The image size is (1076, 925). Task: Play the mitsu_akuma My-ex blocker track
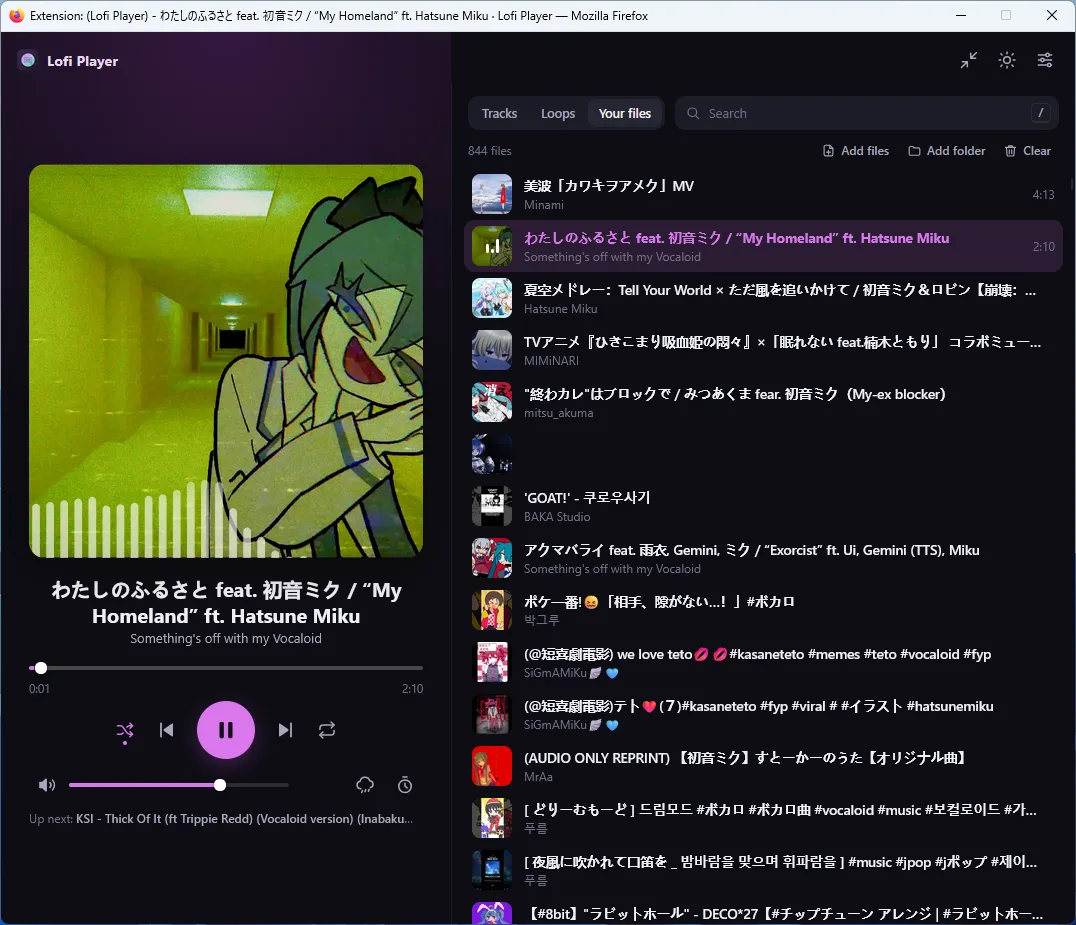point(763,402)
